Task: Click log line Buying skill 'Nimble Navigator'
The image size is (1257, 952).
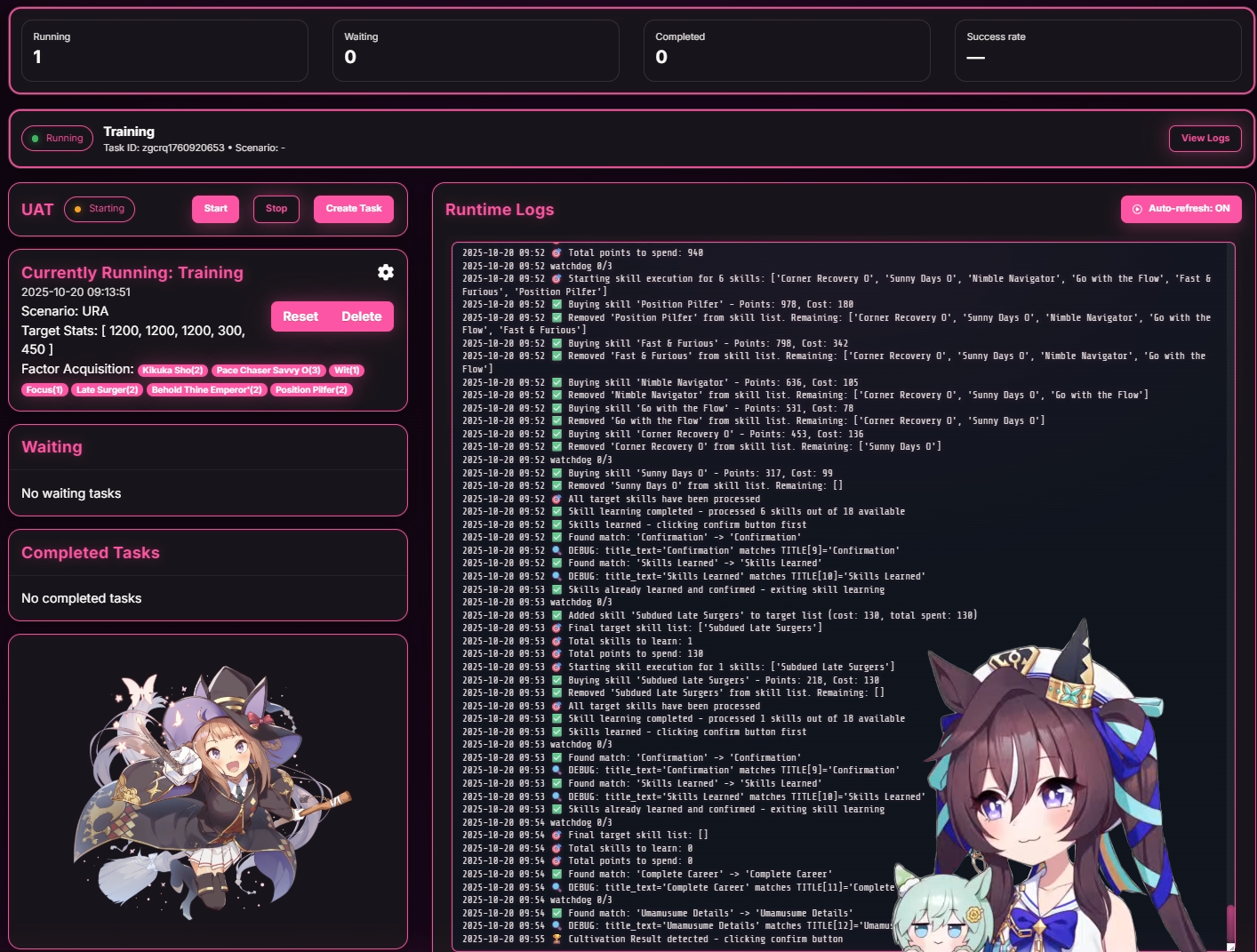Action: click(661, 383)
